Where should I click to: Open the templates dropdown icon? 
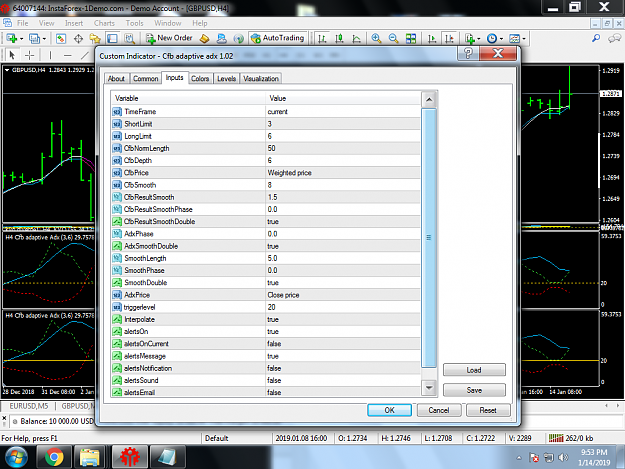pos(517,39)
